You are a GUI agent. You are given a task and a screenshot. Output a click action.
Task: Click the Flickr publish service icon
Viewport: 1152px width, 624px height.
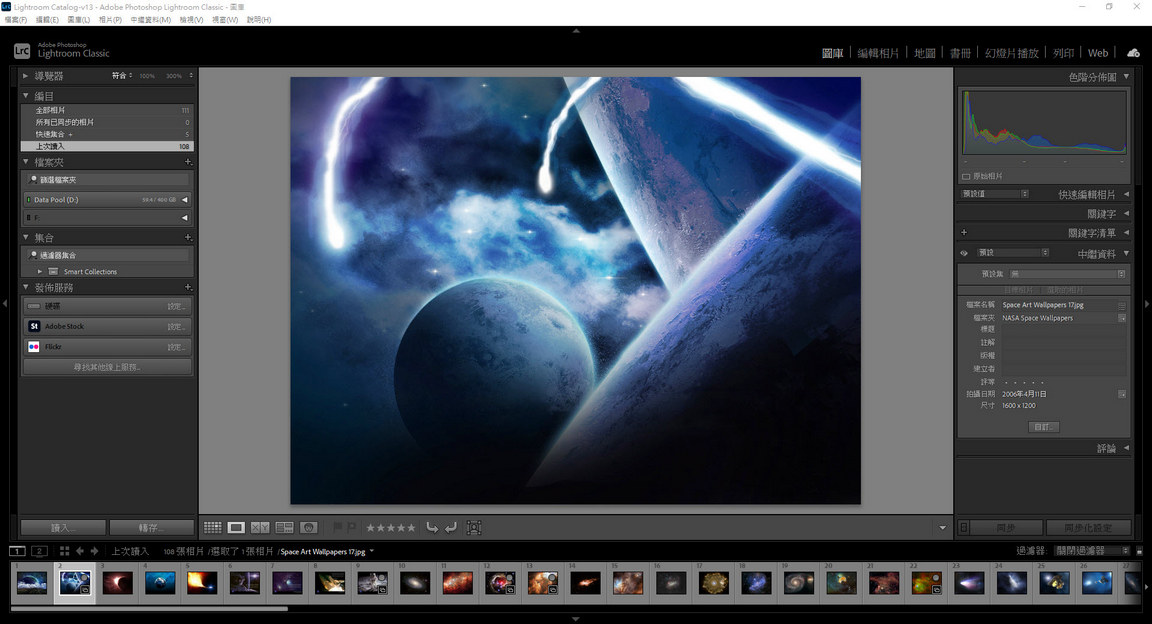click(32, 347)
